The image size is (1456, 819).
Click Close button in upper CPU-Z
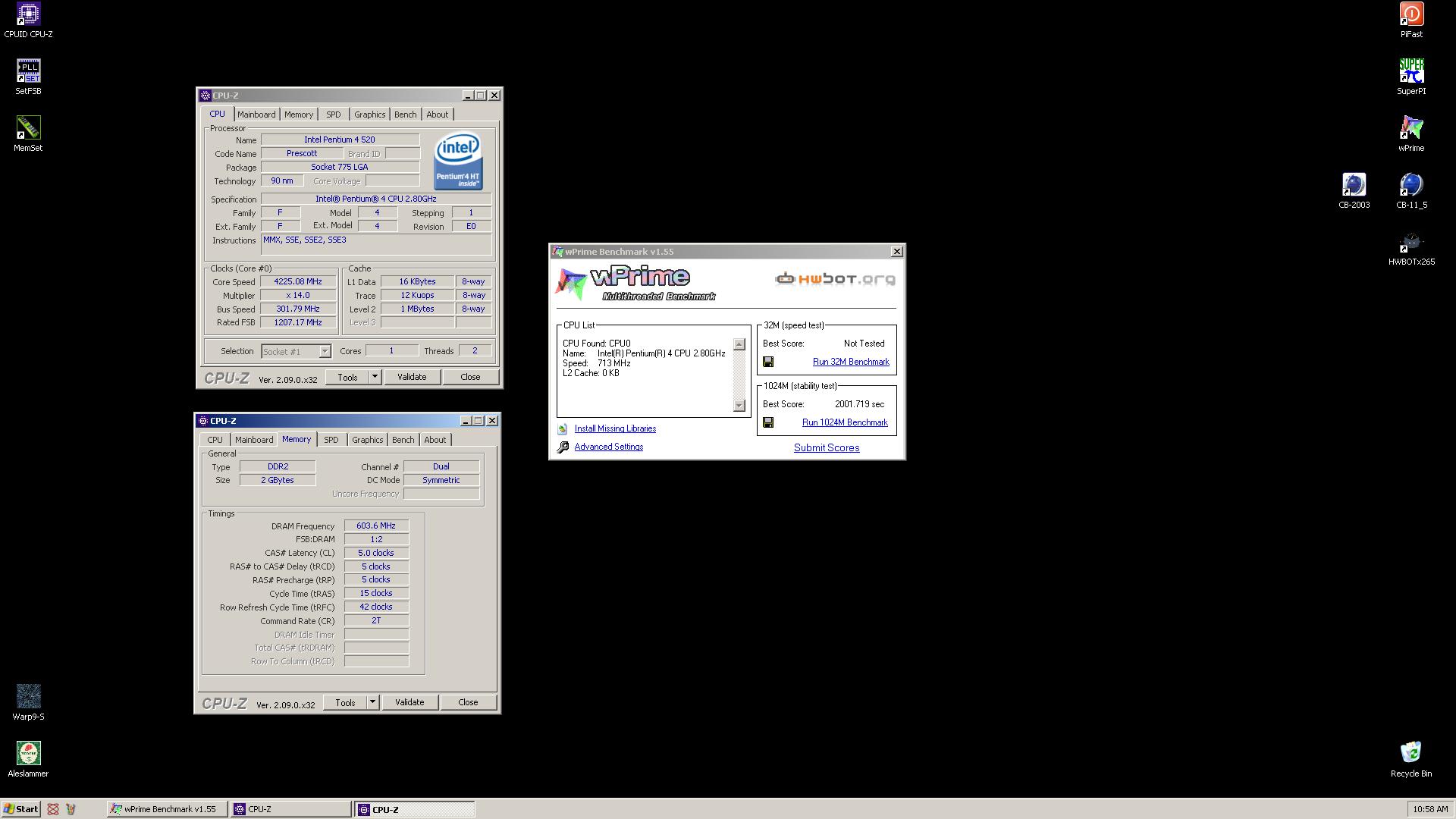click(470, 377)
